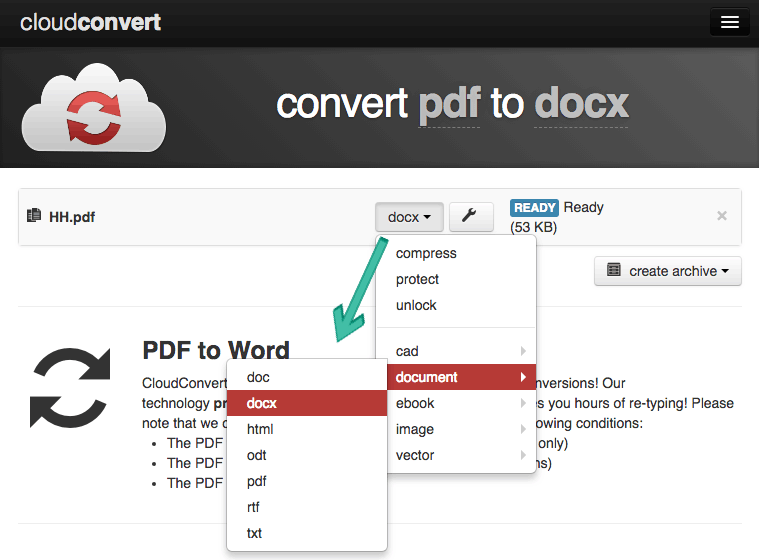759x560 pixels.
Task: Expand the cad submenu
Action: click(461, 351)
